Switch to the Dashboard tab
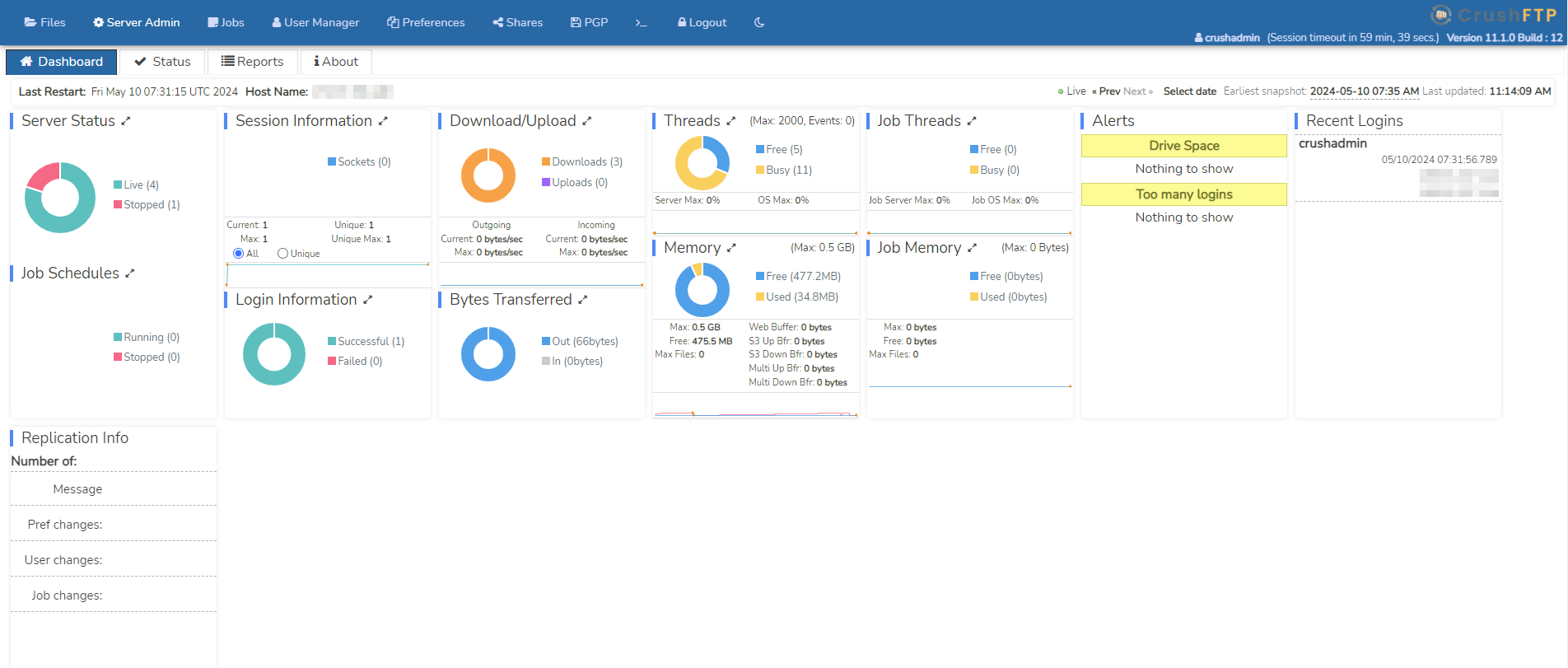Viewport: 1568px width, 668px height. coord(62,62)
